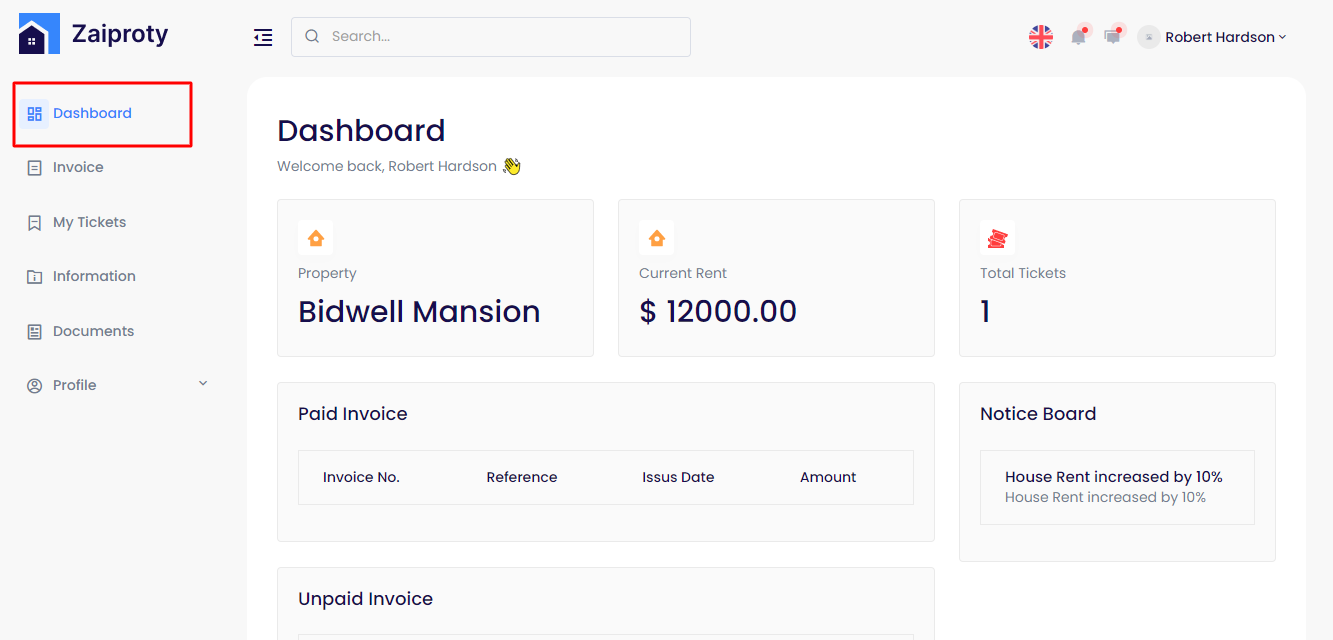This screenshot has width=1333, height=640.
Task: Click the Zaiproty brand name link
Action: 120,34
